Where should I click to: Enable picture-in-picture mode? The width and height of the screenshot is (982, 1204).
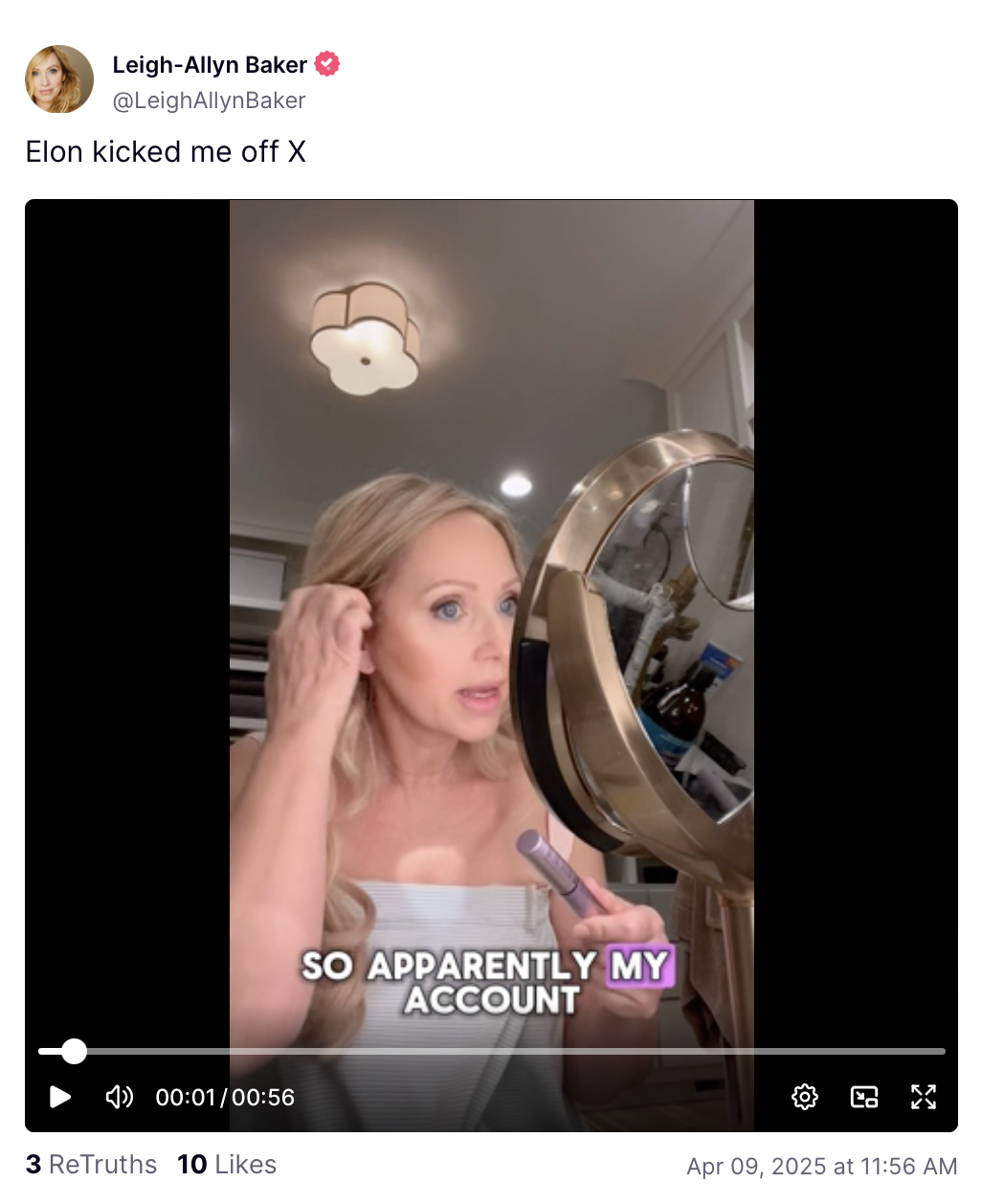tap(864, 1097)
